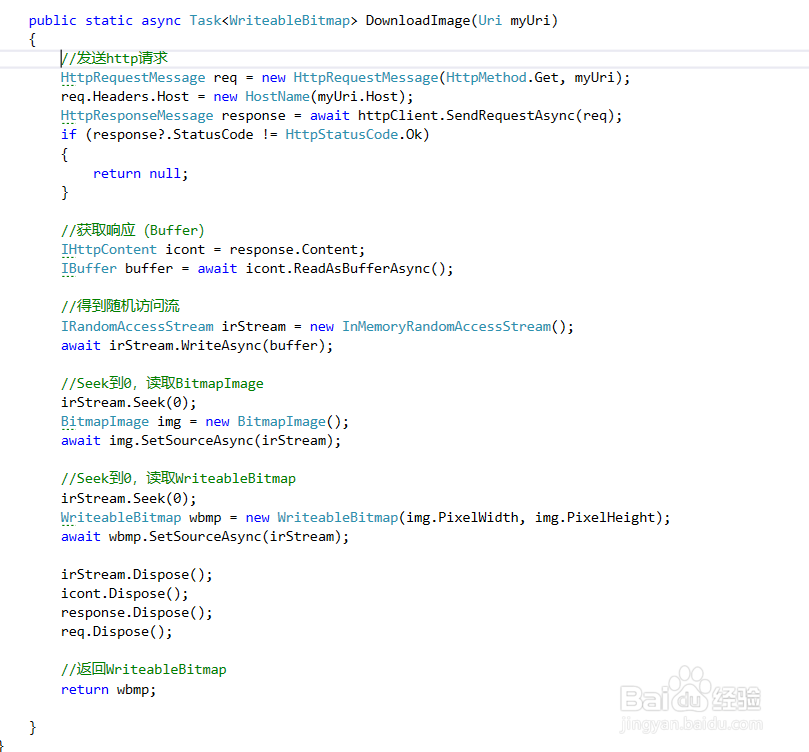Click the DownloadImage method name
This screenshot has width=809, height=752.
[x=418, y=21]
